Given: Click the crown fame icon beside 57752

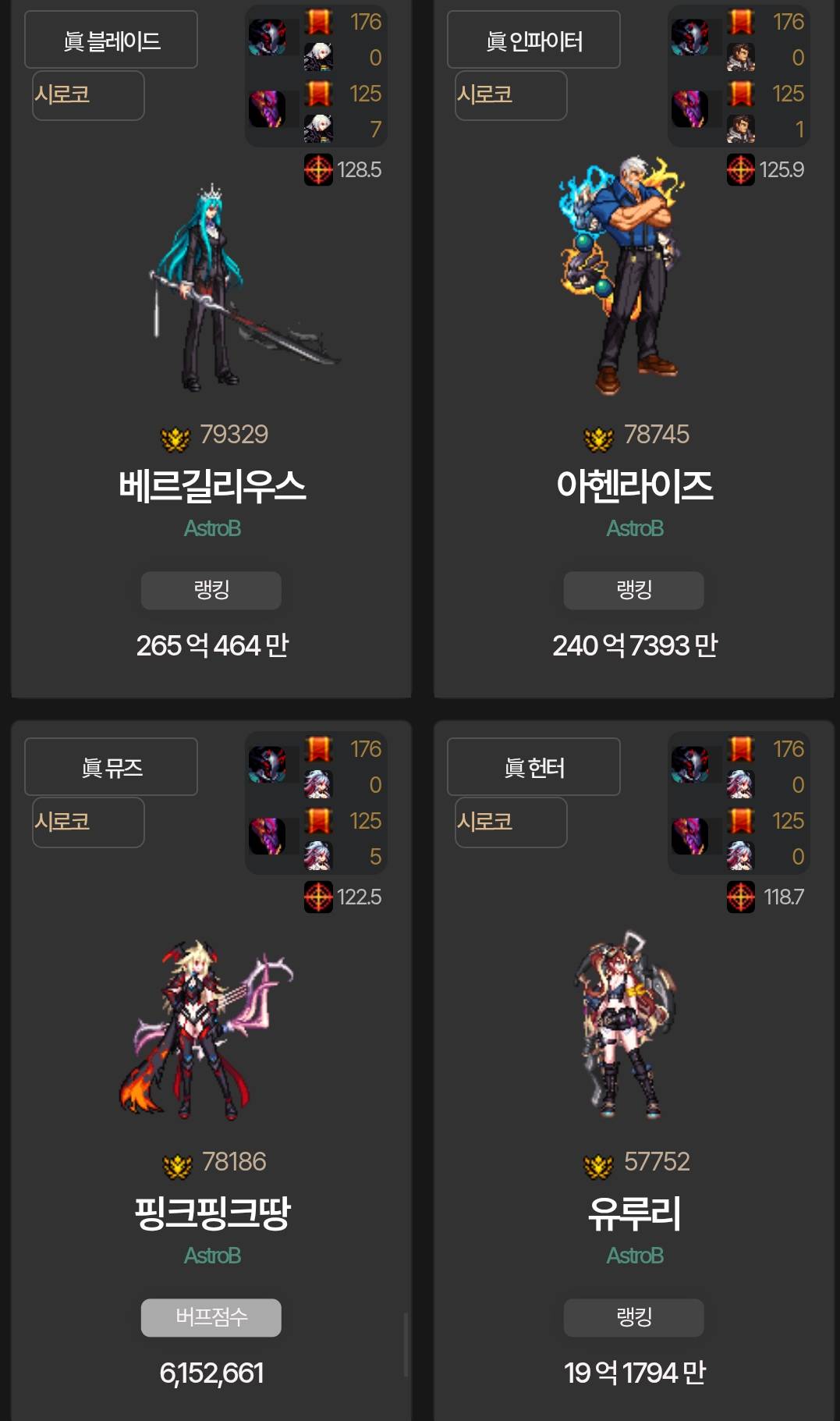Looking at the screenshot, I should point(598,1166).
